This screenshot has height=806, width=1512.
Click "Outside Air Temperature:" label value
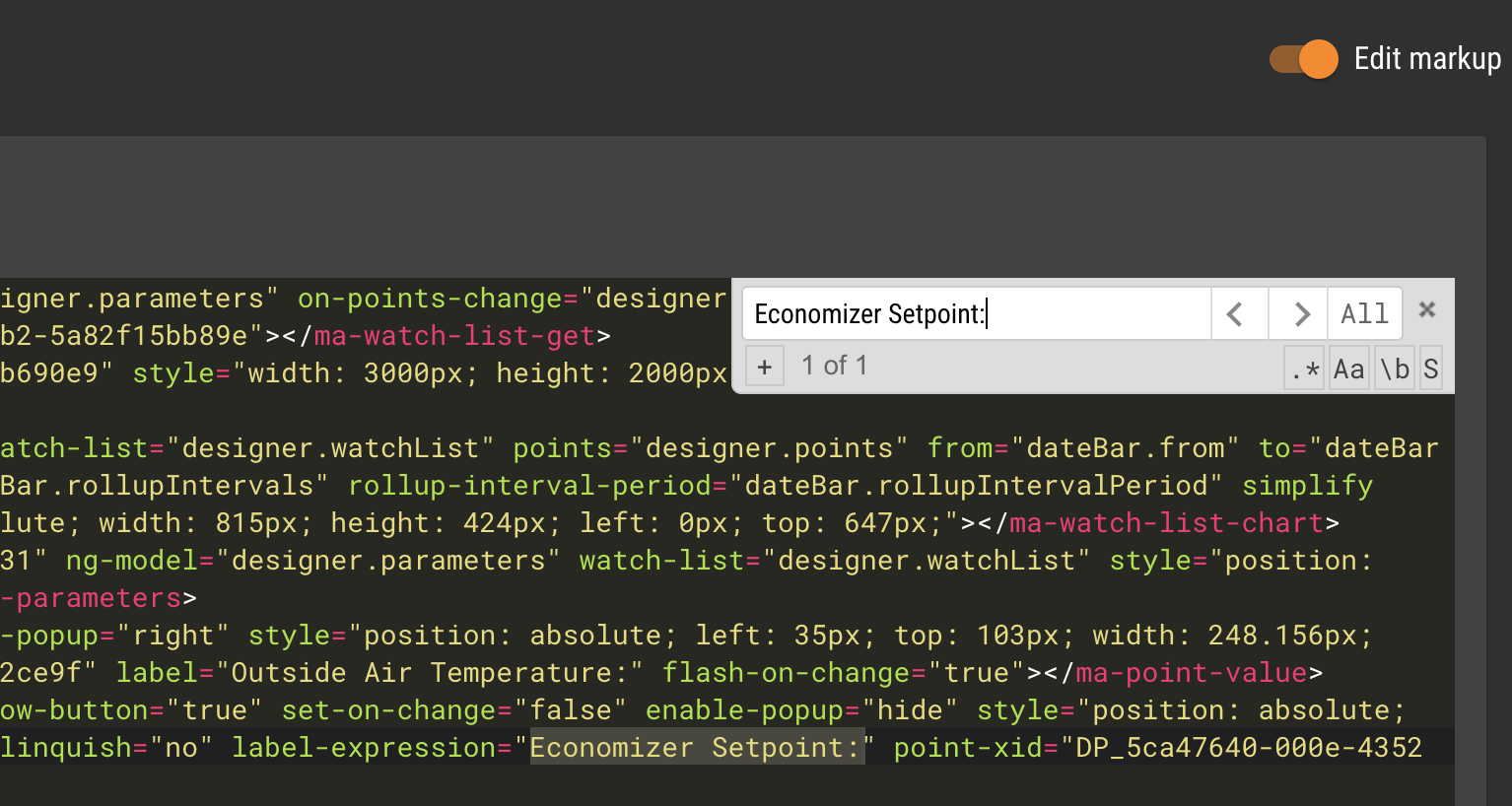[x=430, y=672]
